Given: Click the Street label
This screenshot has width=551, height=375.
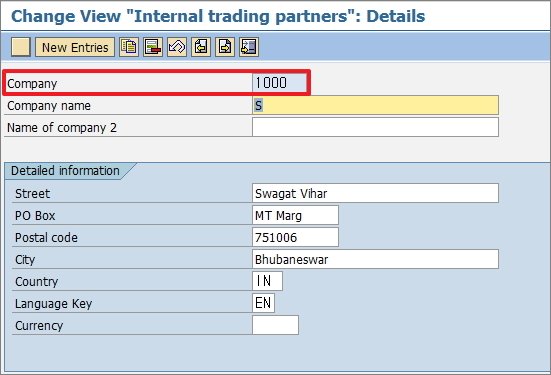Looking at the screenshot, I should pyautogui.click(x=32, y=194).
